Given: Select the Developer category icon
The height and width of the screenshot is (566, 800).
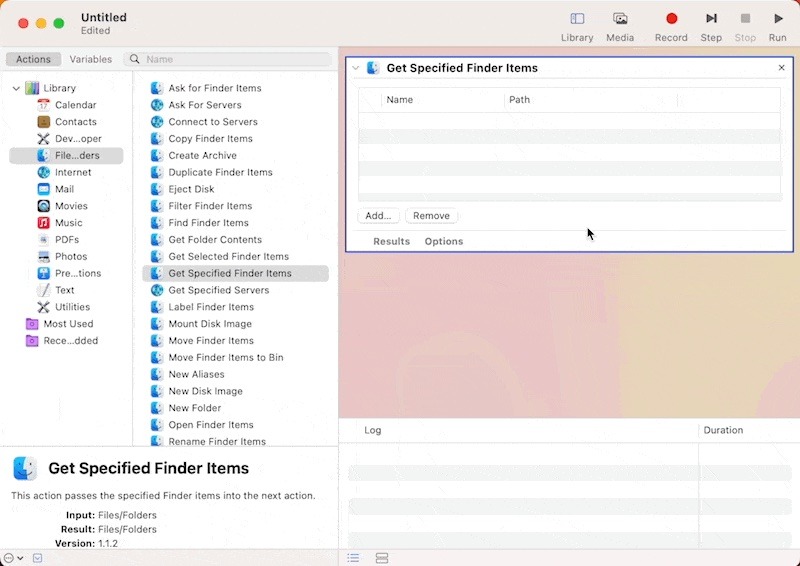Looking at the screenshot, I should coord(44,138).
